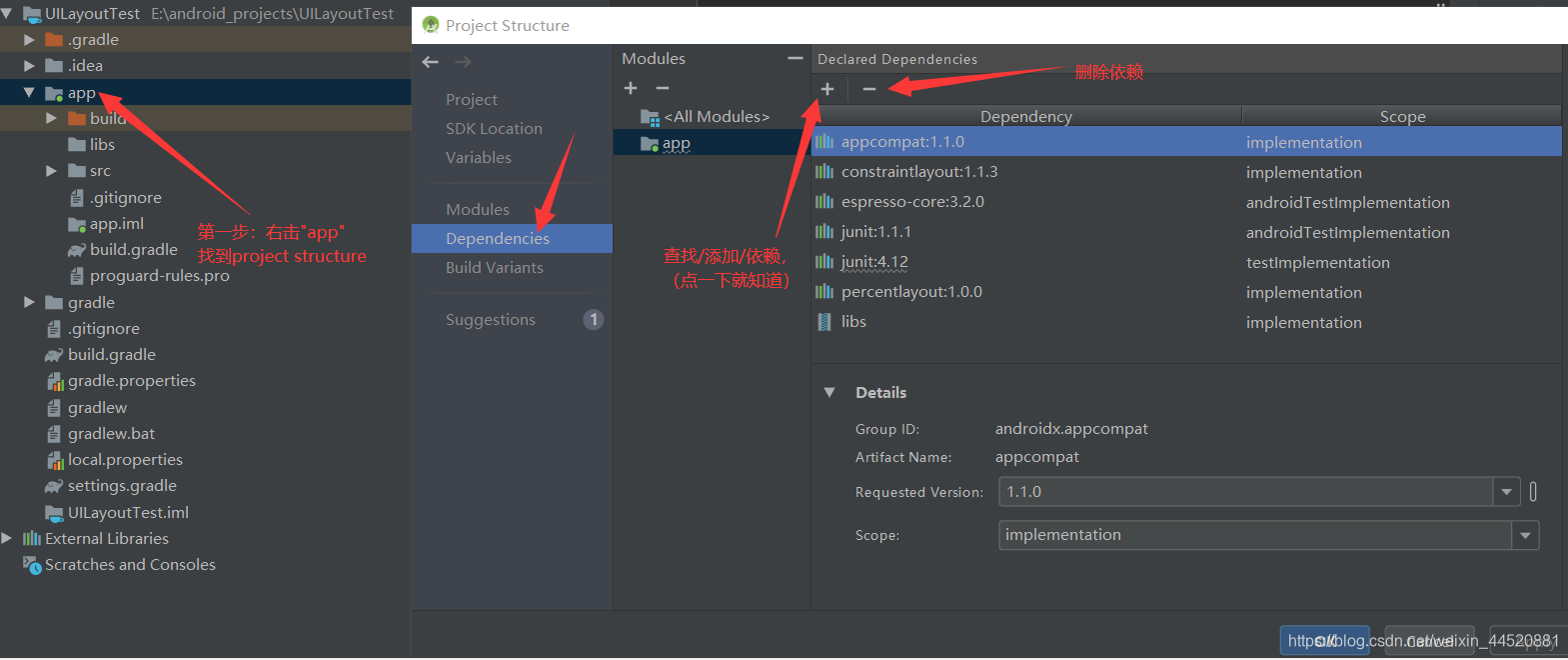Viewport: 1568px width, 660px height.
Task: Click the libs file-tree dependency icon
Action: (824, 322)
